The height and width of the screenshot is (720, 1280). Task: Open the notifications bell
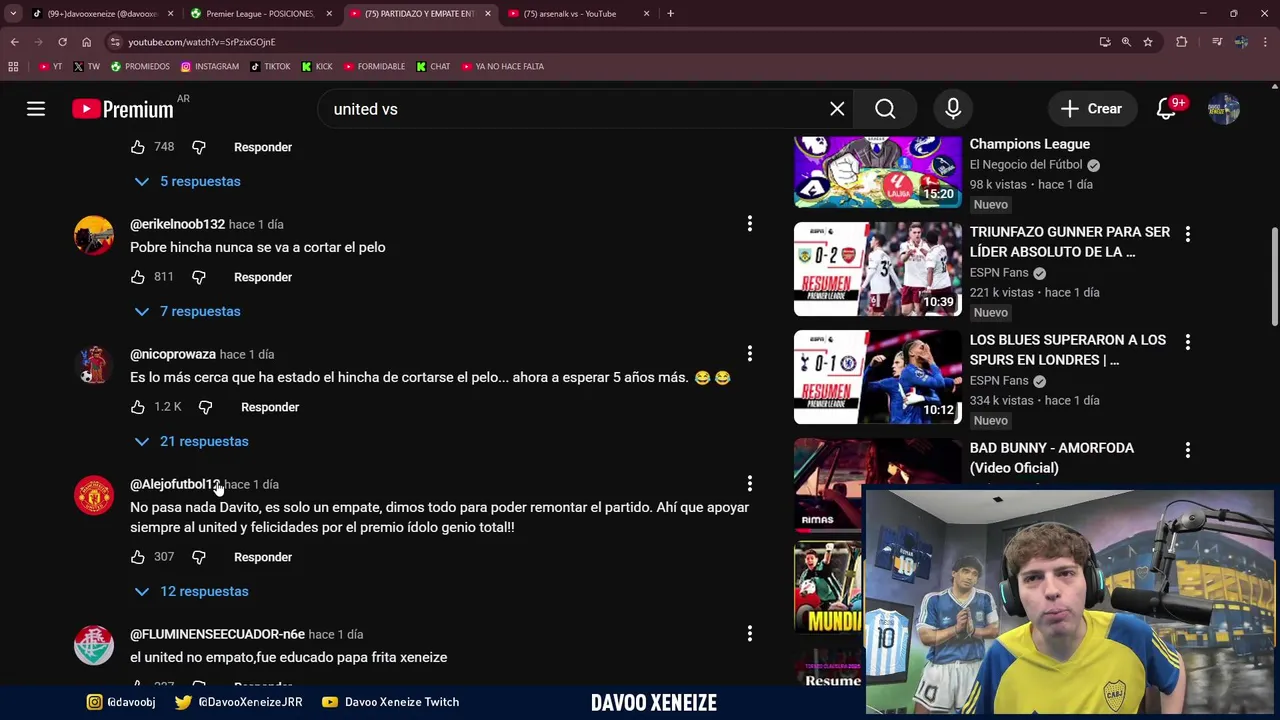coord(1166,109)
